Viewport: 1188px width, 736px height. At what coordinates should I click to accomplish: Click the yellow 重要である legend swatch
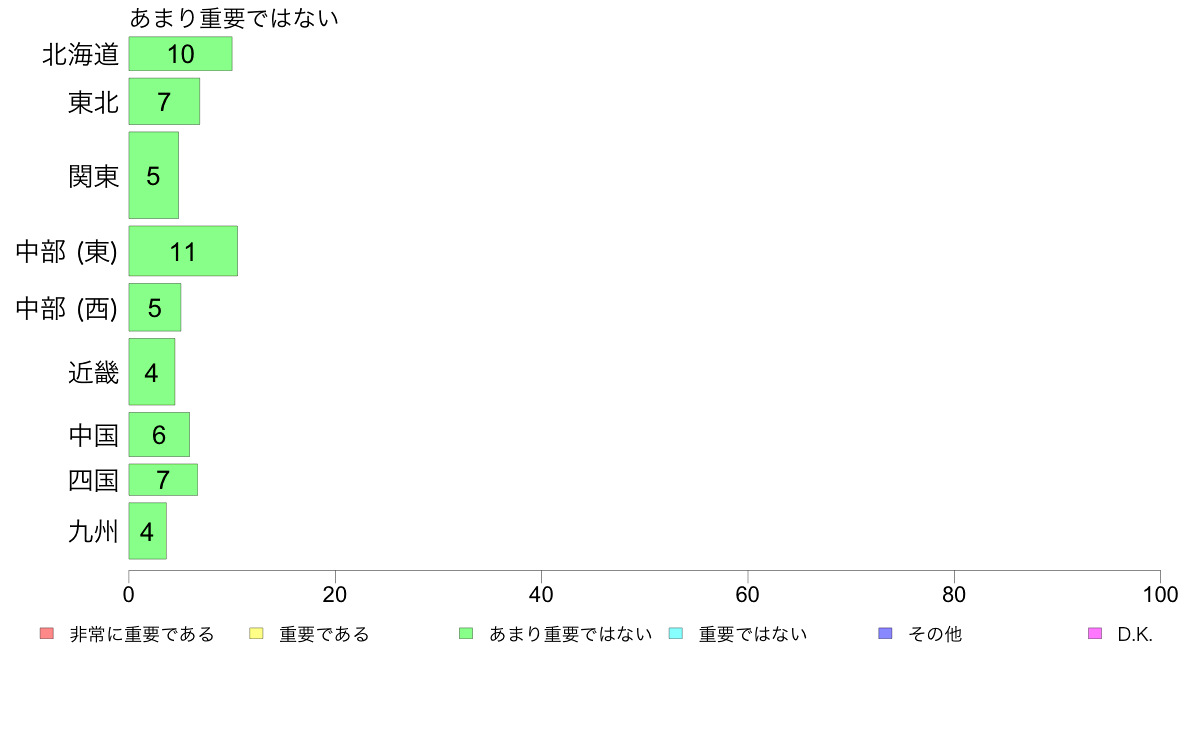[x=256, y=634]
